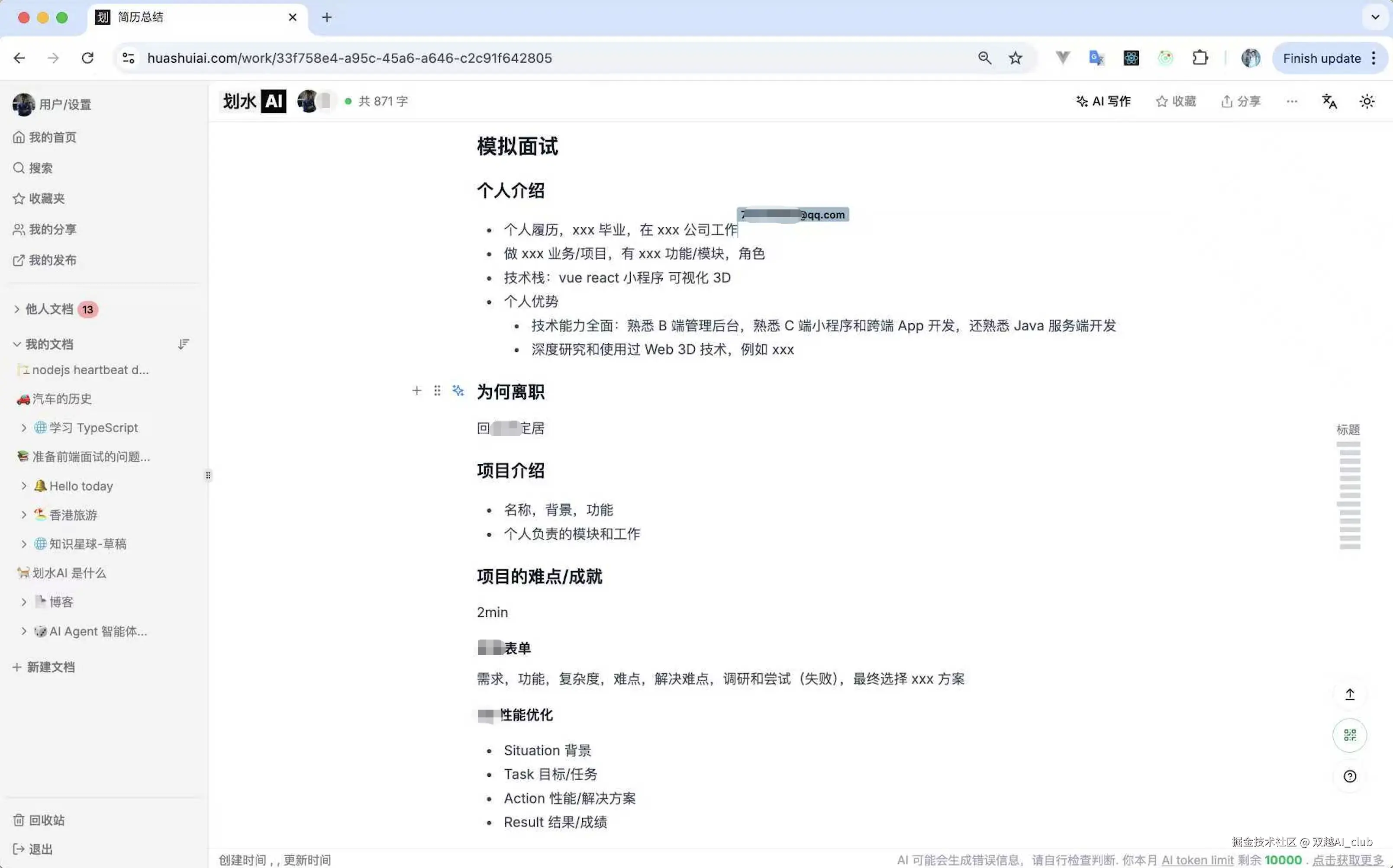Click the AI写作 button

click(1103, 101)
